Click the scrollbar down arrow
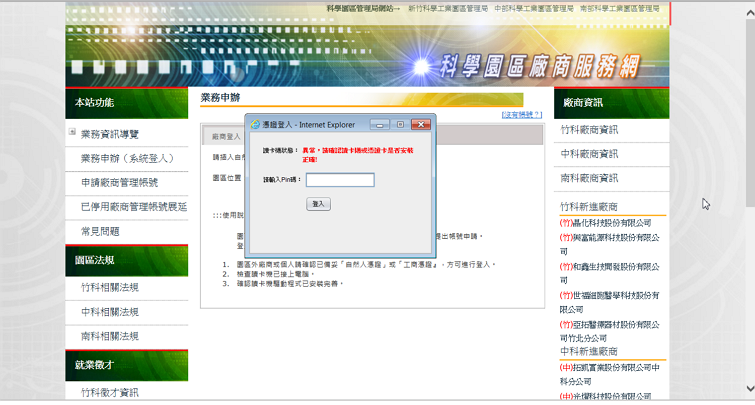 coord(750,388)
